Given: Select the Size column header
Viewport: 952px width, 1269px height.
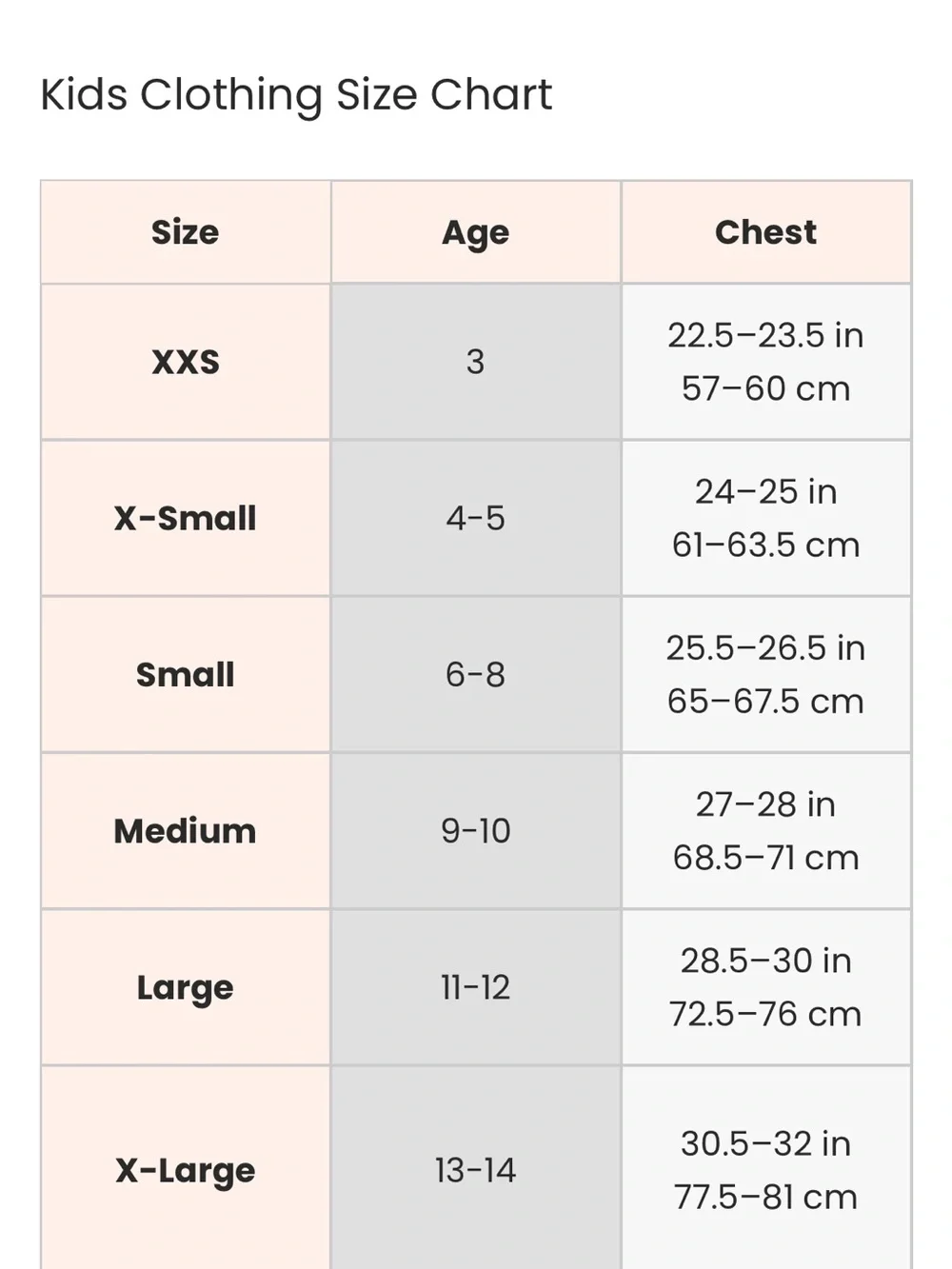Looking at the screenshot, I should pyautogui.click(x=186, y=232).
